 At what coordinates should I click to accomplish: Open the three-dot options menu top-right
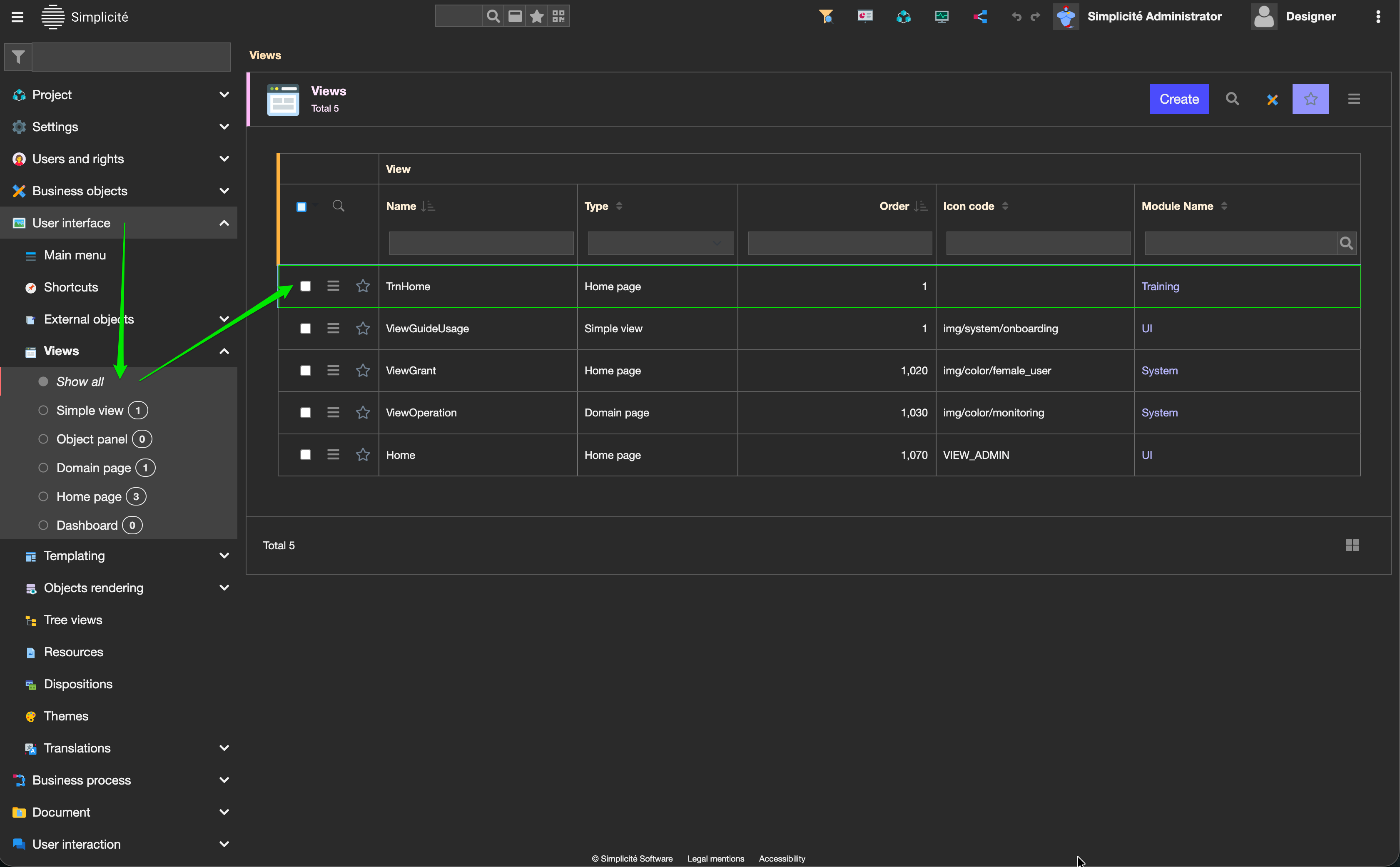(1378, 17)
